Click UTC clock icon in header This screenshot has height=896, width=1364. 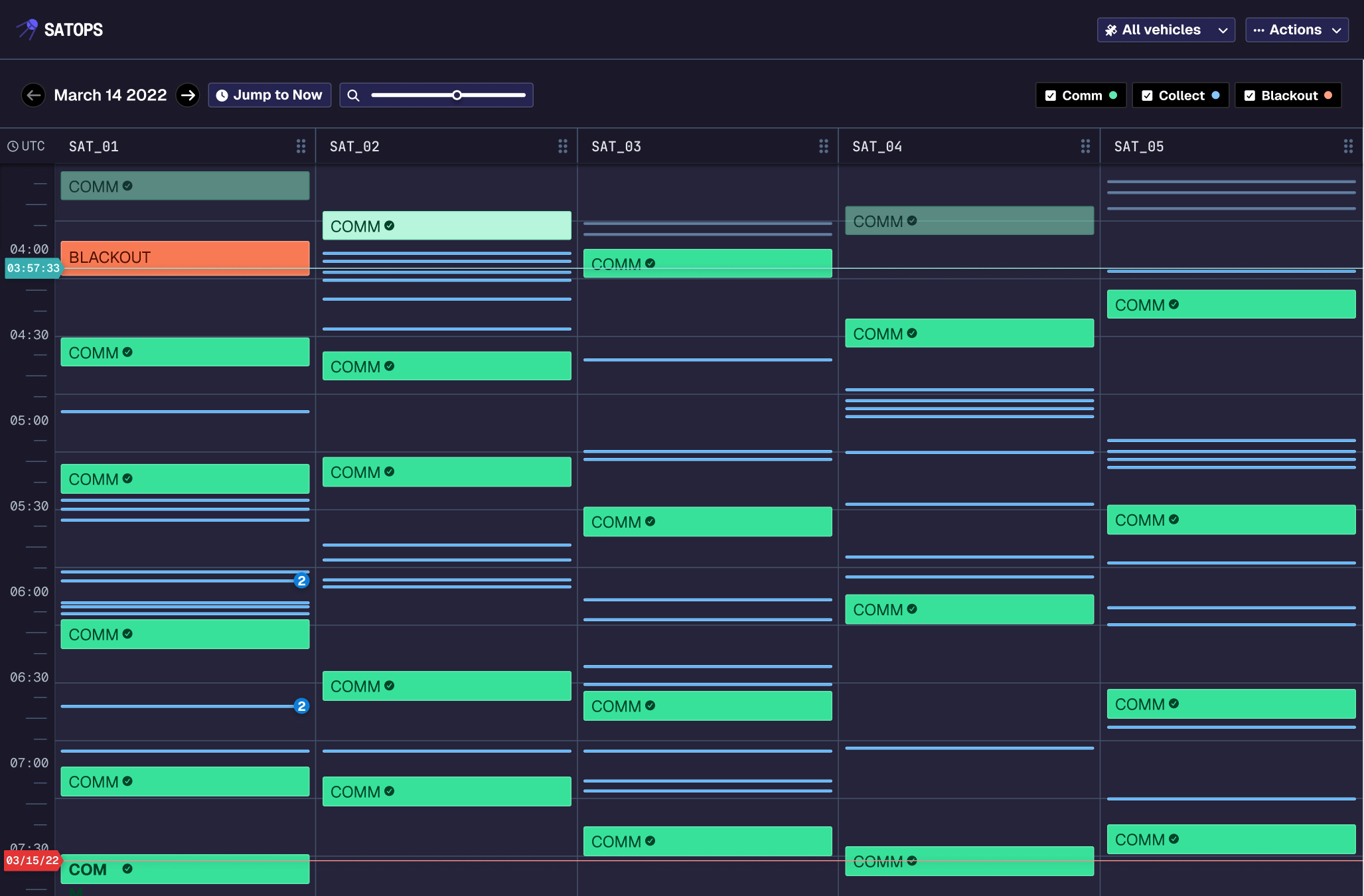point(13,147)
